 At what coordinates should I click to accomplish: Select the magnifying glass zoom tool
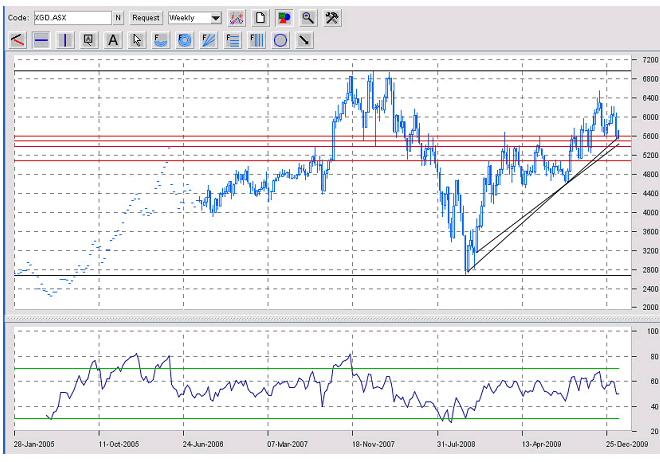pyautogui.click(x=308, y=18)
